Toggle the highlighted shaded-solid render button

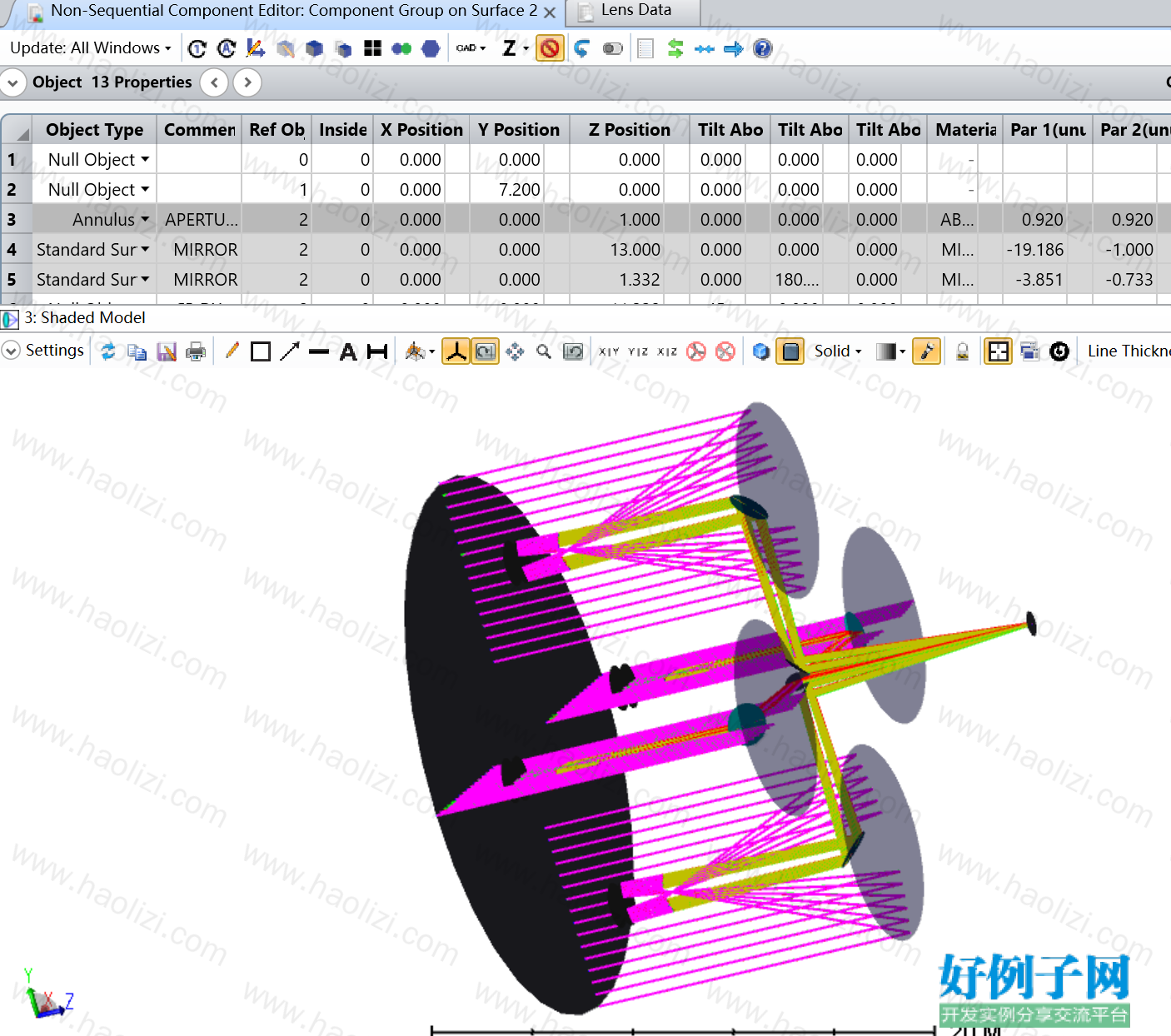790,351
